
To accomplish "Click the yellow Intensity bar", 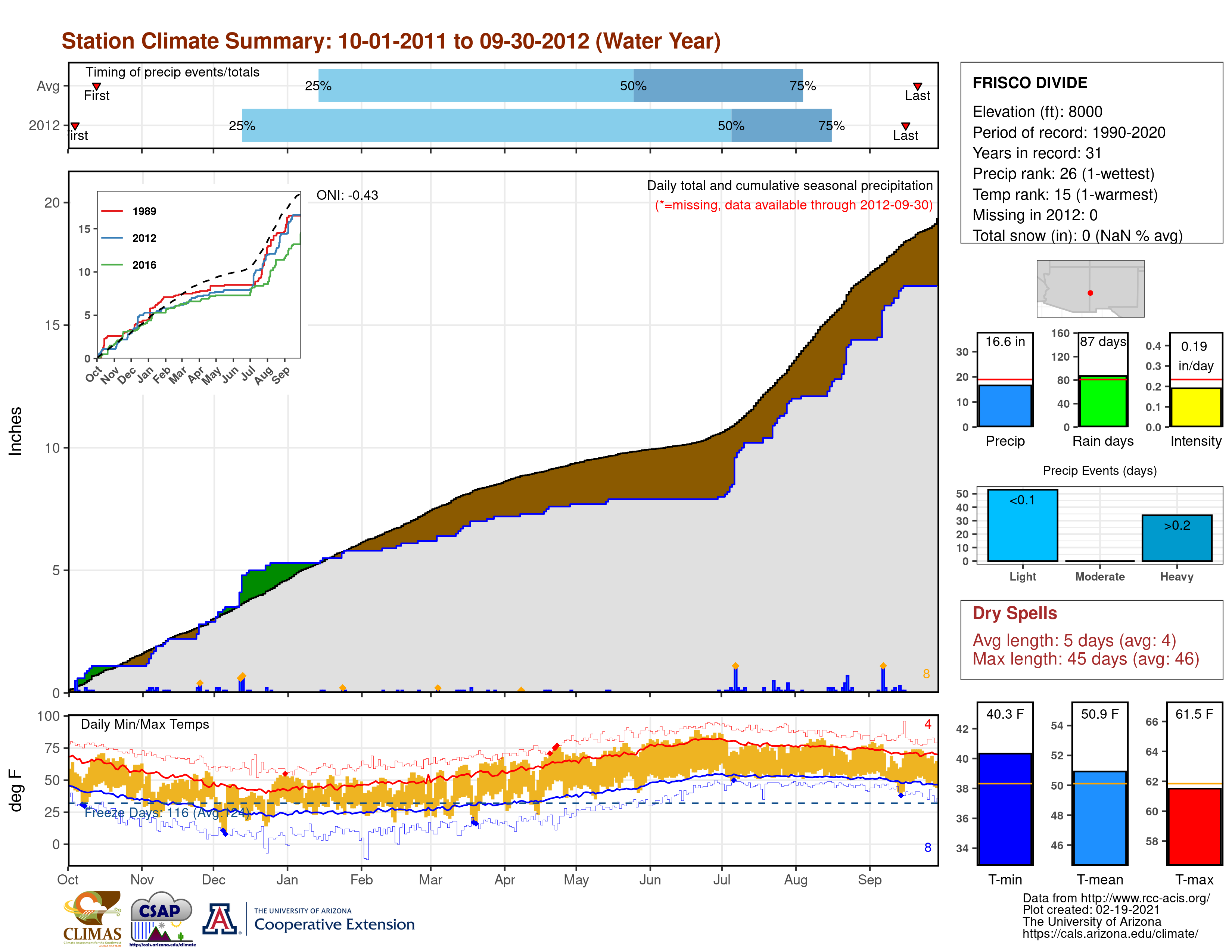I will (1196, 407).
